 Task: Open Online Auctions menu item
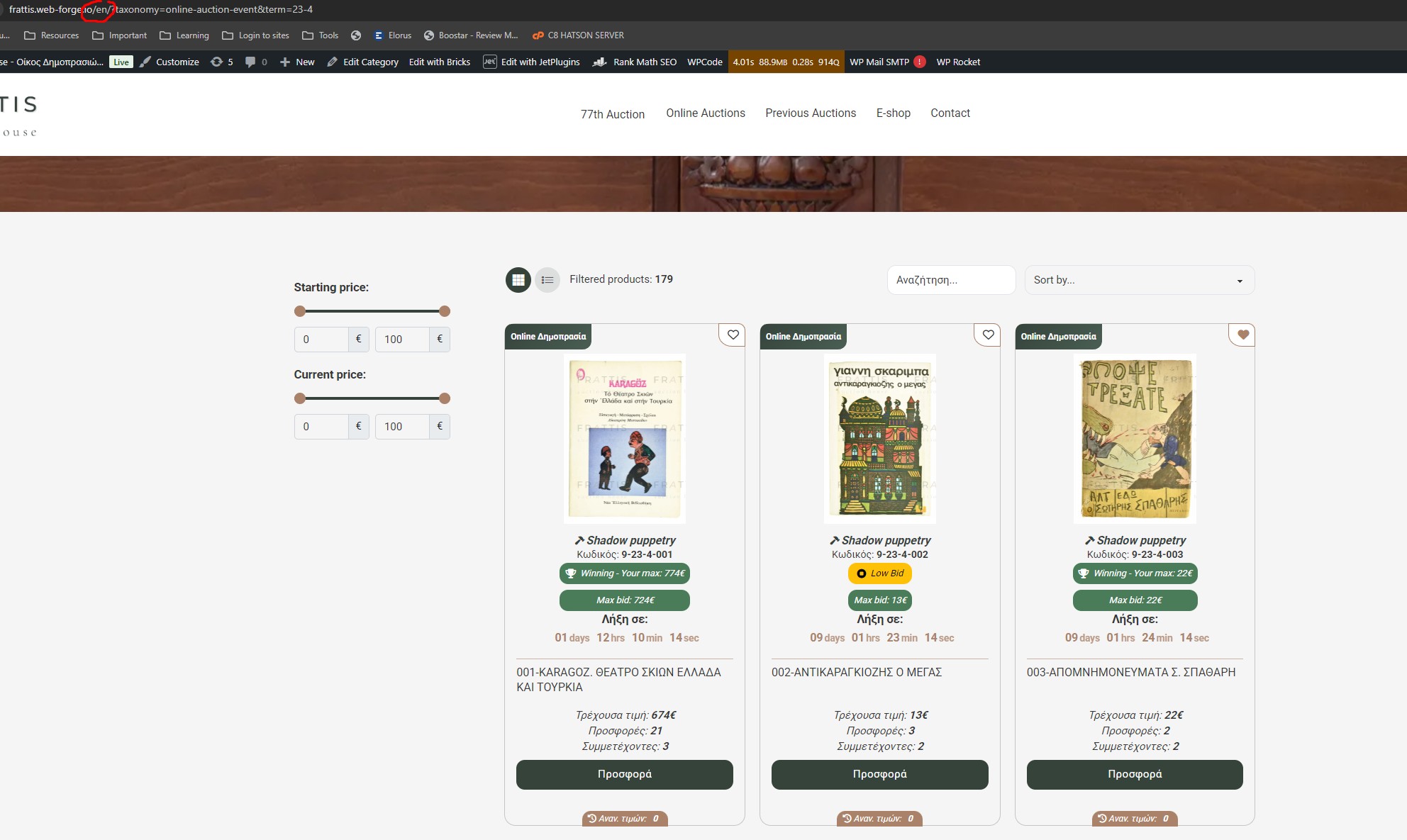(705, 113)
